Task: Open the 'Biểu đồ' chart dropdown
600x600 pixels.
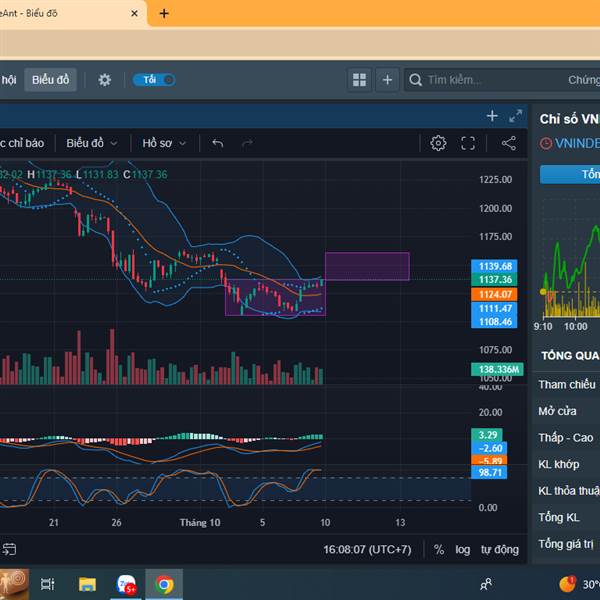Action: point(92,143)
